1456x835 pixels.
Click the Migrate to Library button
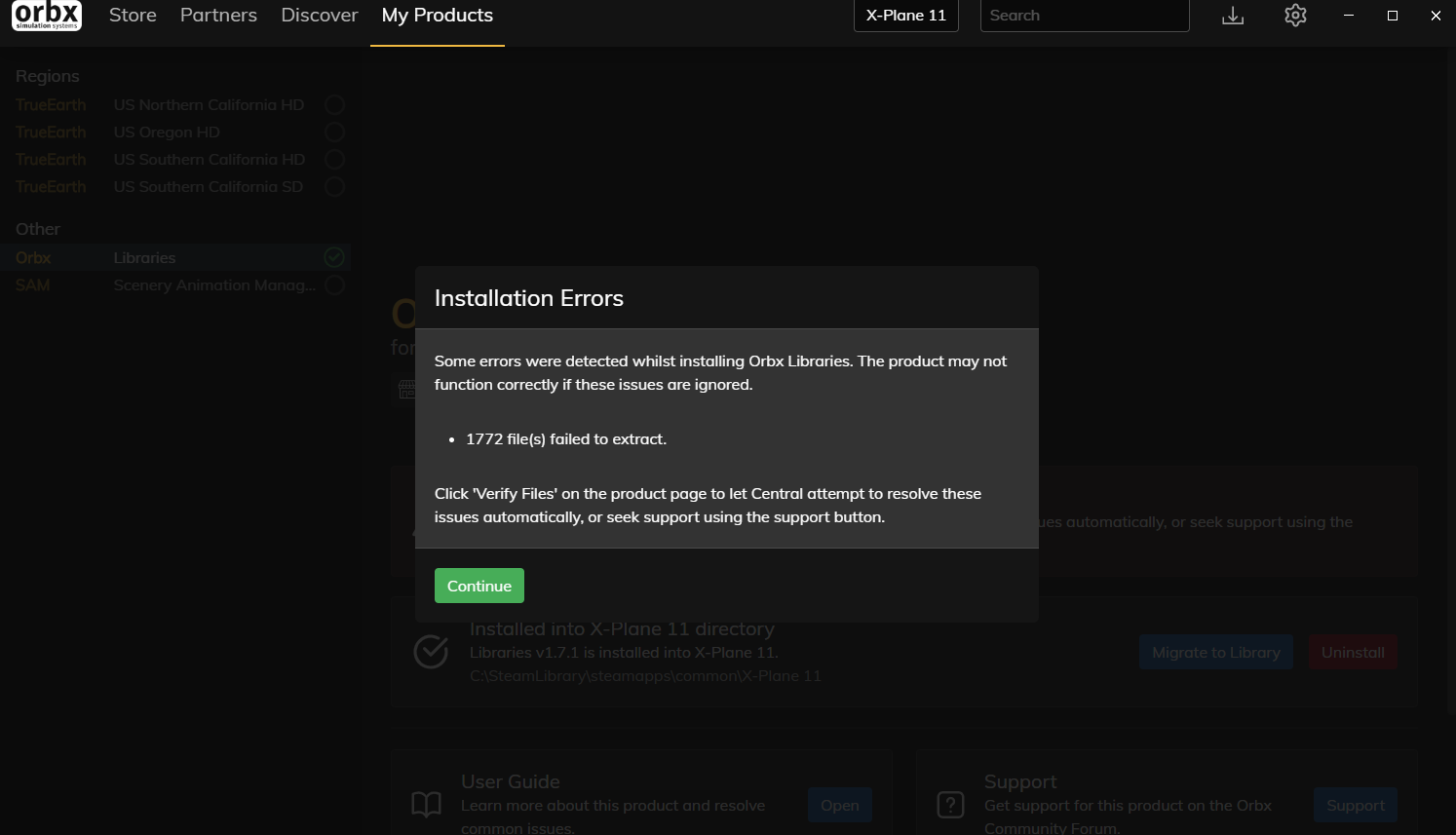pos(1216,652)
